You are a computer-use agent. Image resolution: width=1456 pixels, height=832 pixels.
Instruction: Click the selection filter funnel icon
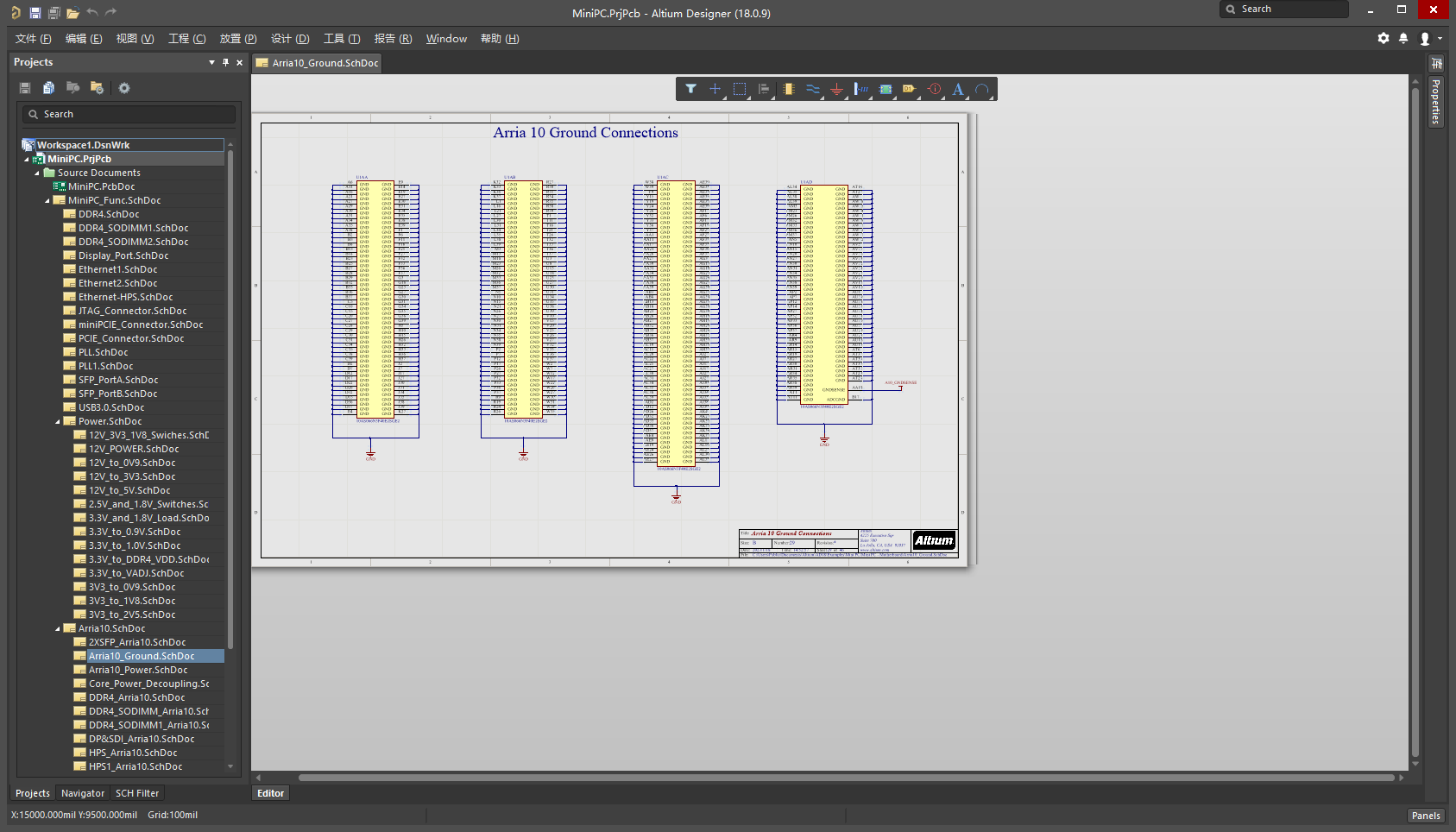(690, 89)
